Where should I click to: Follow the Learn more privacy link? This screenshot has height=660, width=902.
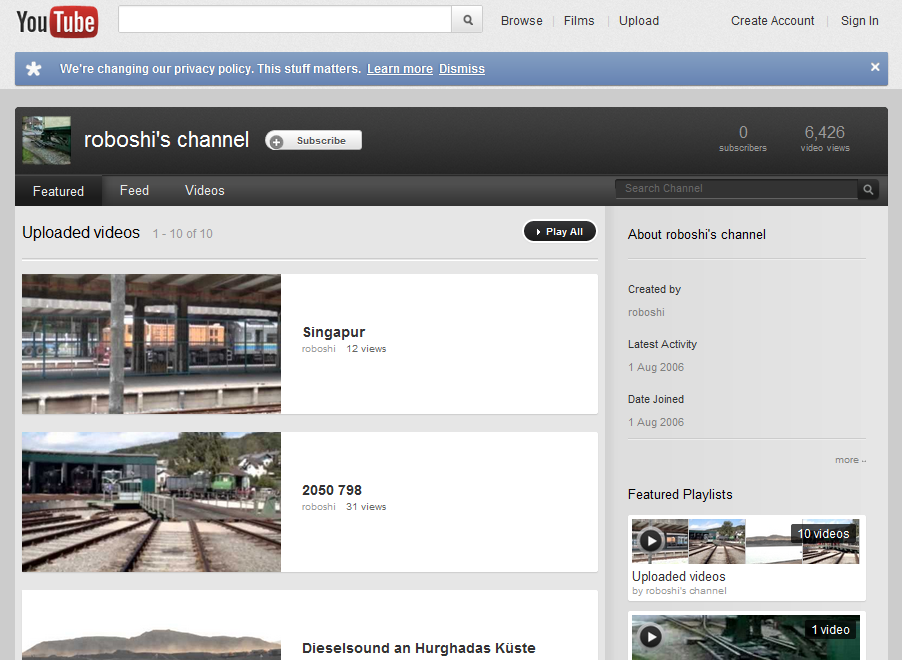(400, 69)
